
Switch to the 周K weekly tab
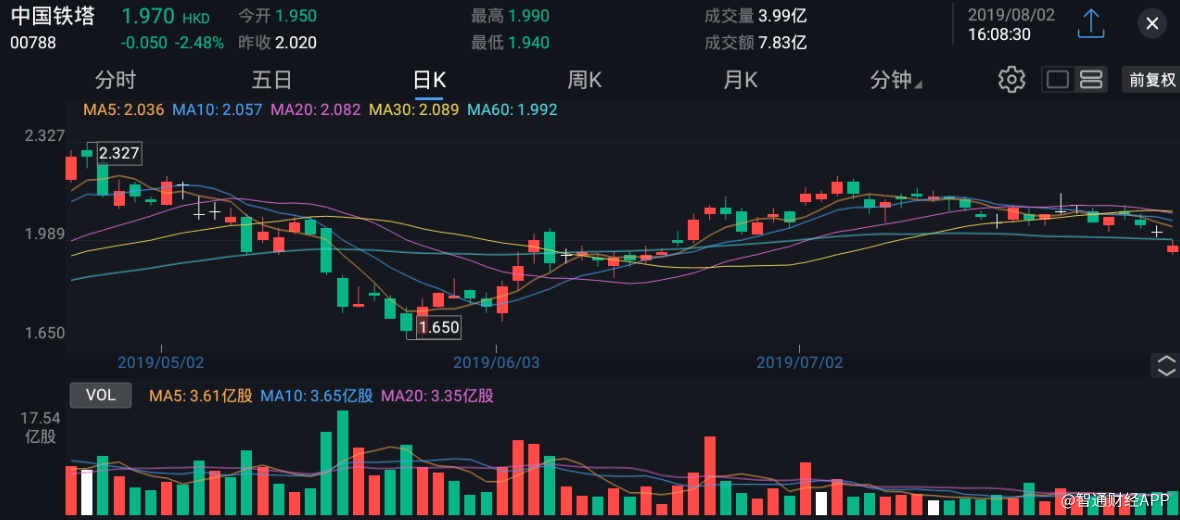[585, 80]
